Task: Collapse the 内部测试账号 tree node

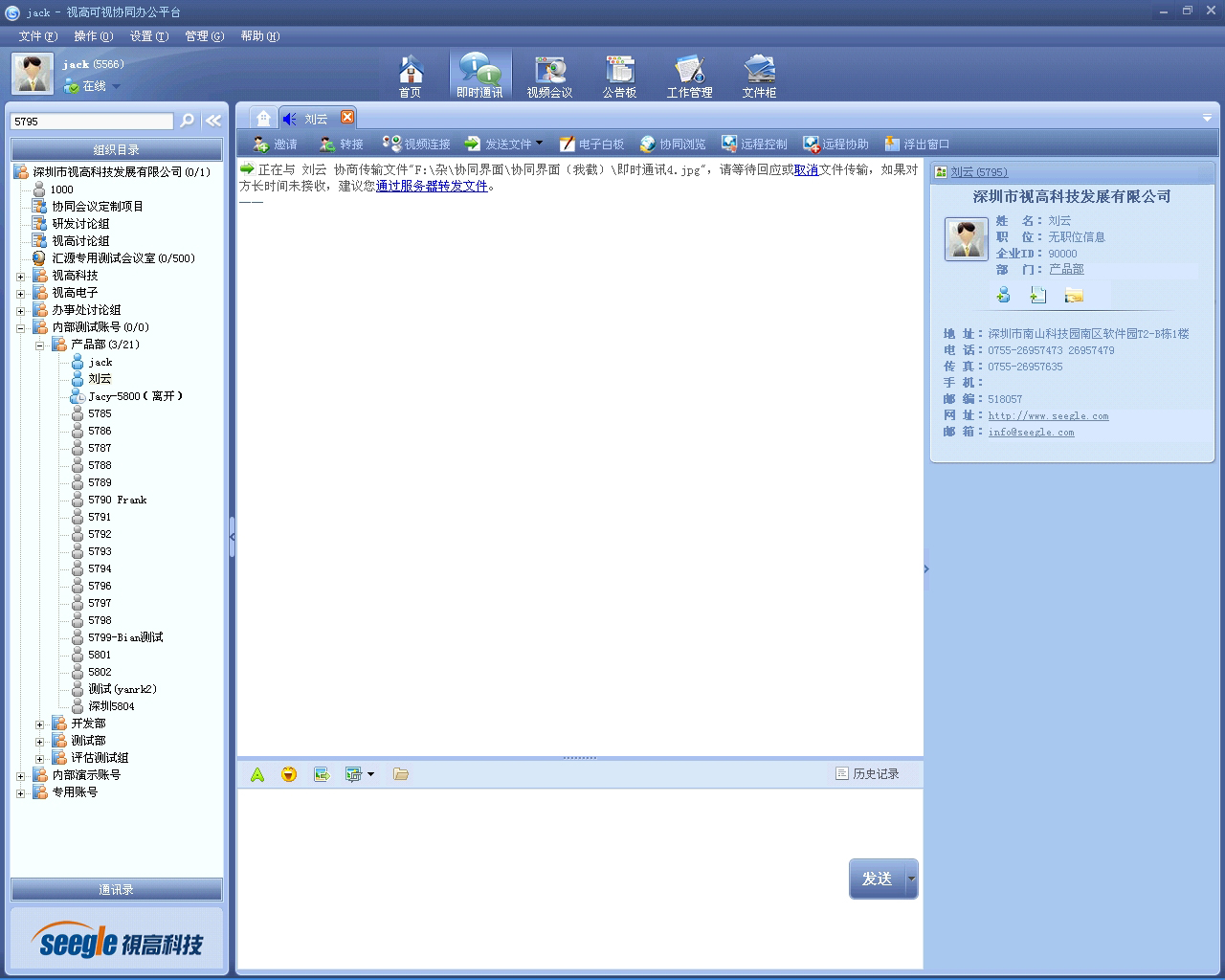Action: click(x=20, y=328)
